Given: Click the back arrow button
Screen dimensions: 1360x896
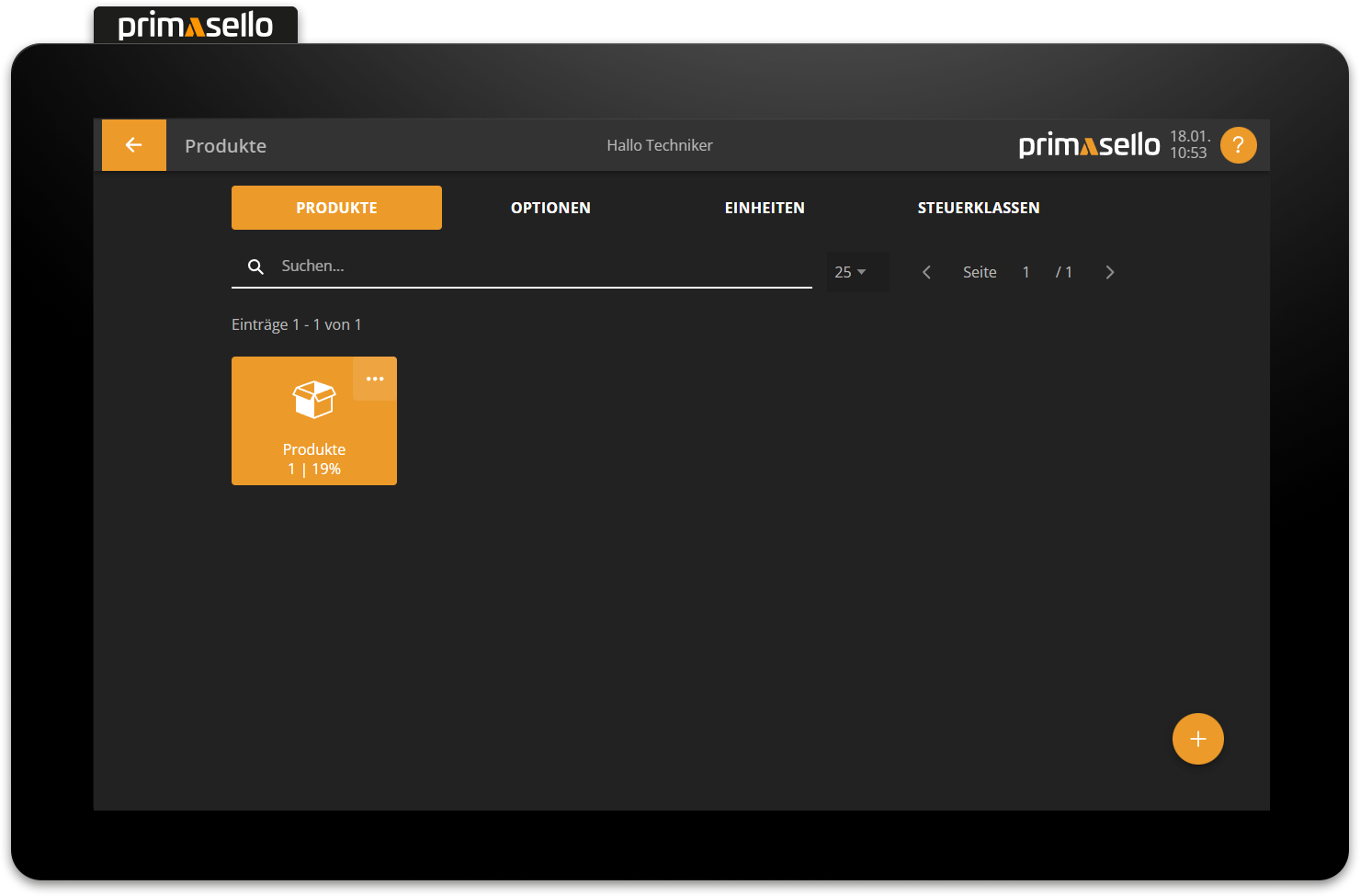Looking at the screenshot, I should point(134,145).
